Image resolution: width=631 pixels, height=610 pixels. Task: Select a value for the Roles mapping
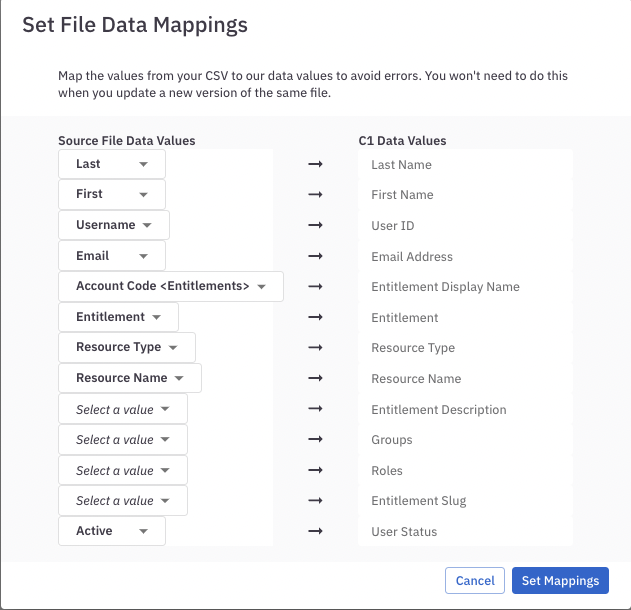tap(123, 470)
